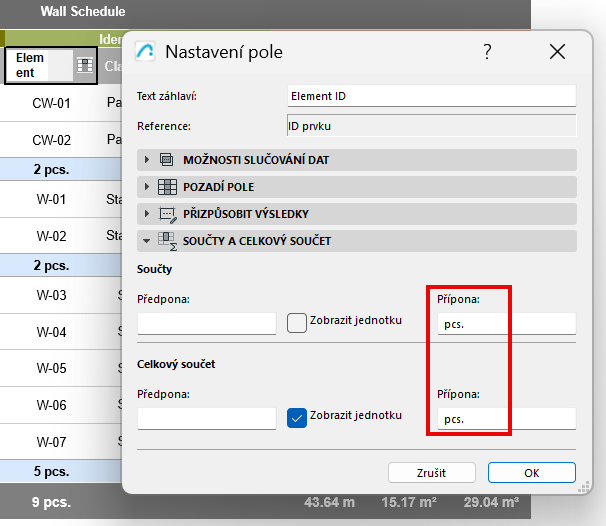Viewport: 606px width, 526px height.
Task: Expand the Pozadí pole section
Action: pos(146,187)
